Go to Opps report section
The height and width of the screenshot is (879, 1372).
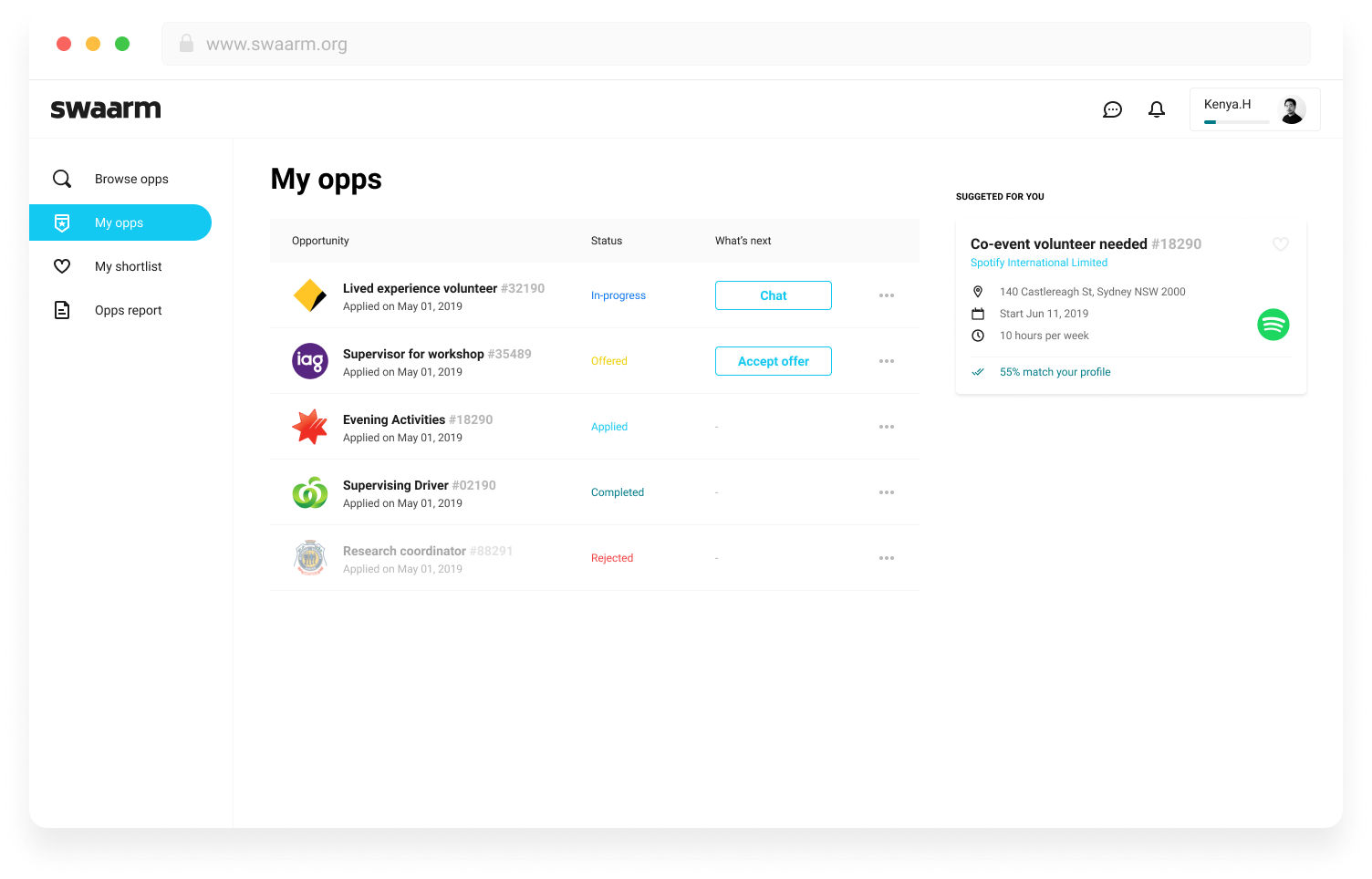point(128,310)
